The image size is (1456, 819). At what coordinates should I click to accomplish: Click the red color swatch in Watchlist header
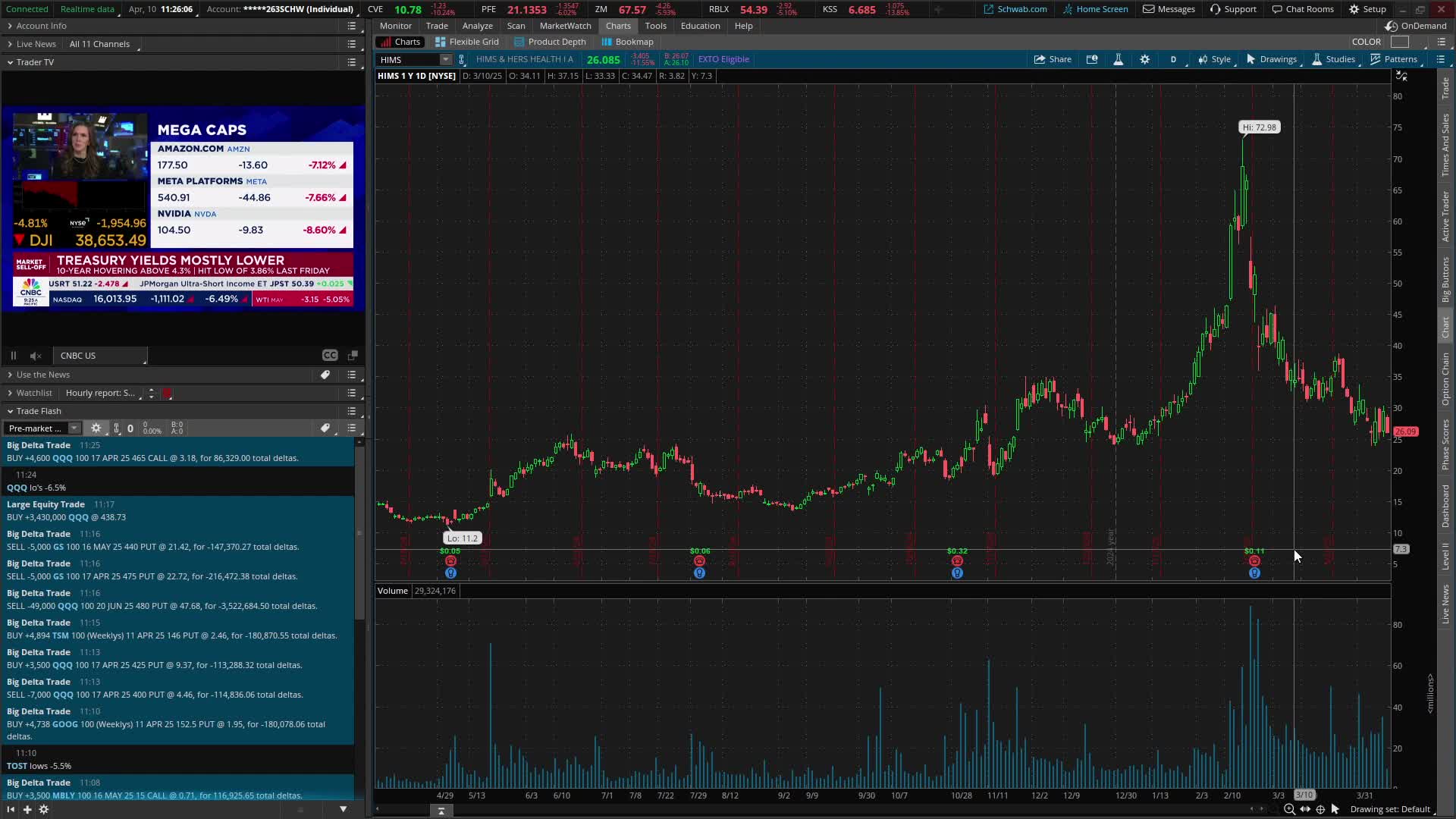(168, 393)
